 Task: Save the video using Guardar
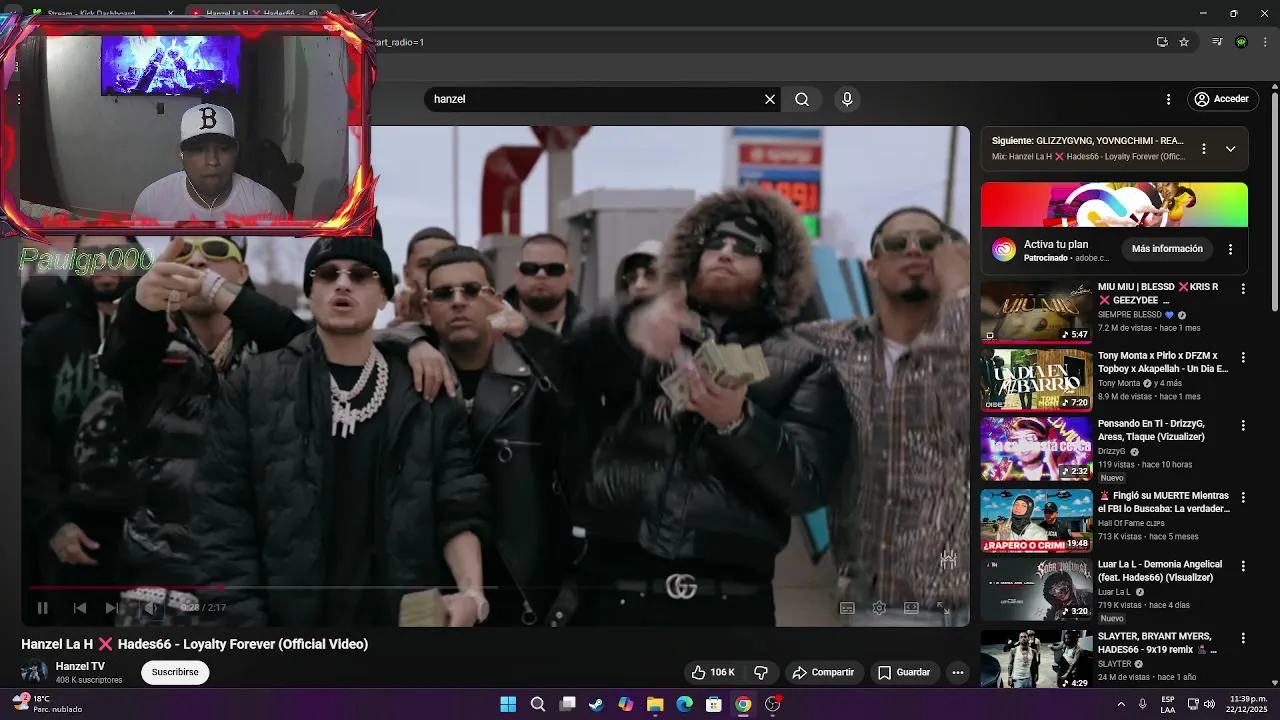[x=904, y=672]
